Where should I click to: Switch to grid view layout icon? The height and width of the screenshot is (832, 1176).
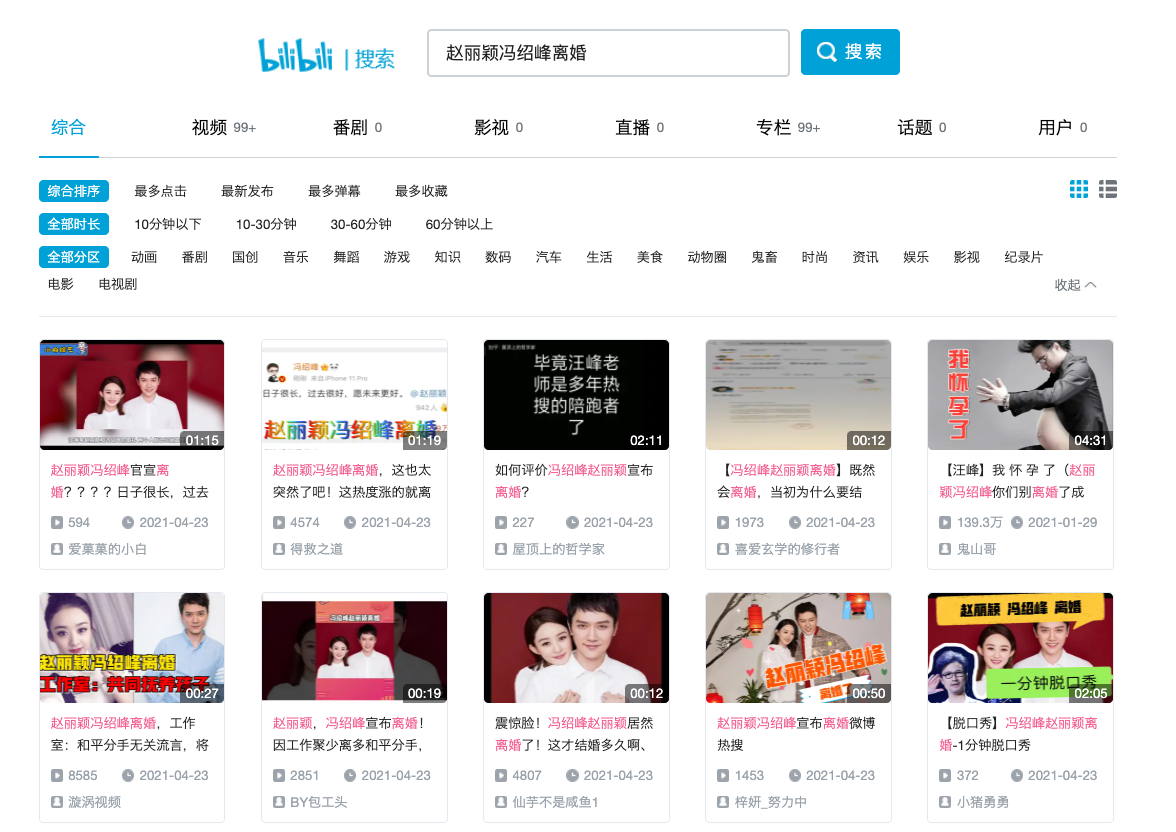pos(1078,189)
